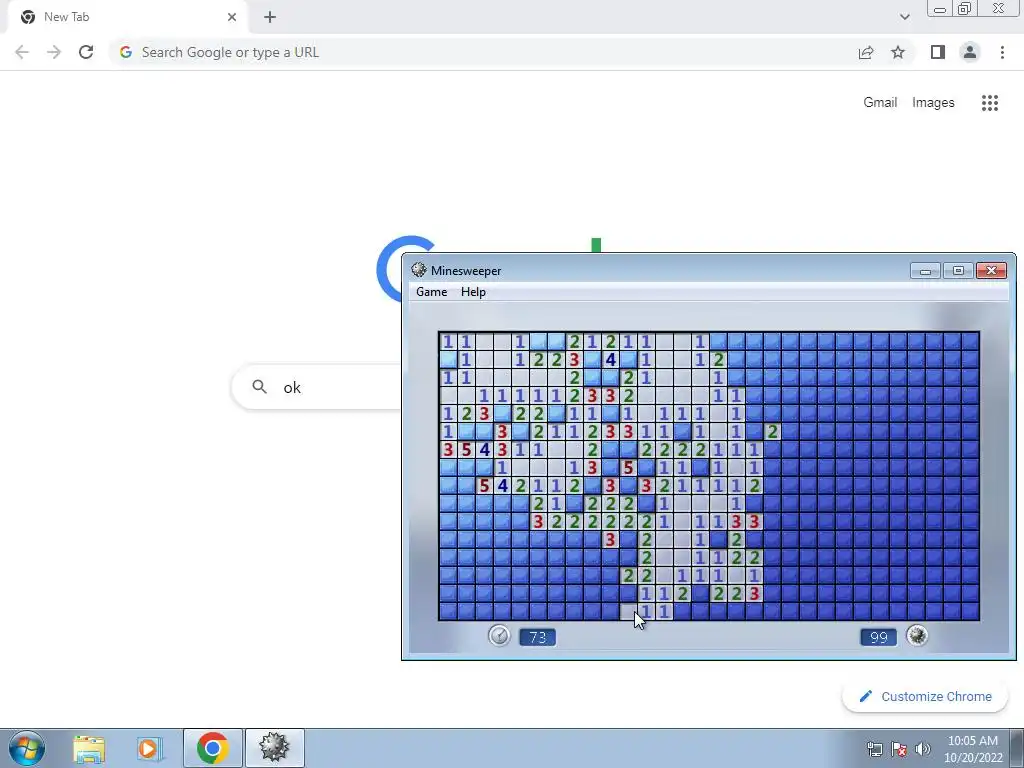
Task: Share this page from the address bar
Action: tap(866, 52)
